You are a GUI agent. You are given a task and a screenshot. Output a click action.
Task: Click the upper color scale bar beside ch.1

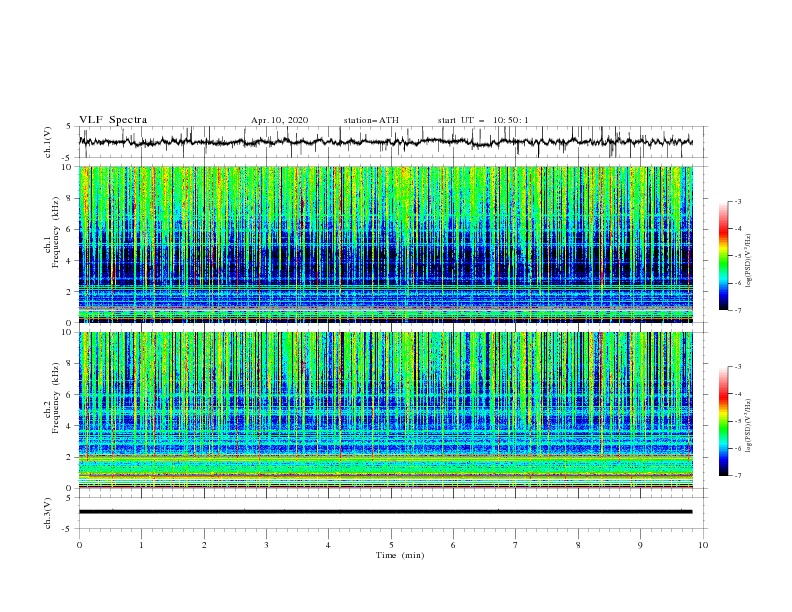[723, 256]
